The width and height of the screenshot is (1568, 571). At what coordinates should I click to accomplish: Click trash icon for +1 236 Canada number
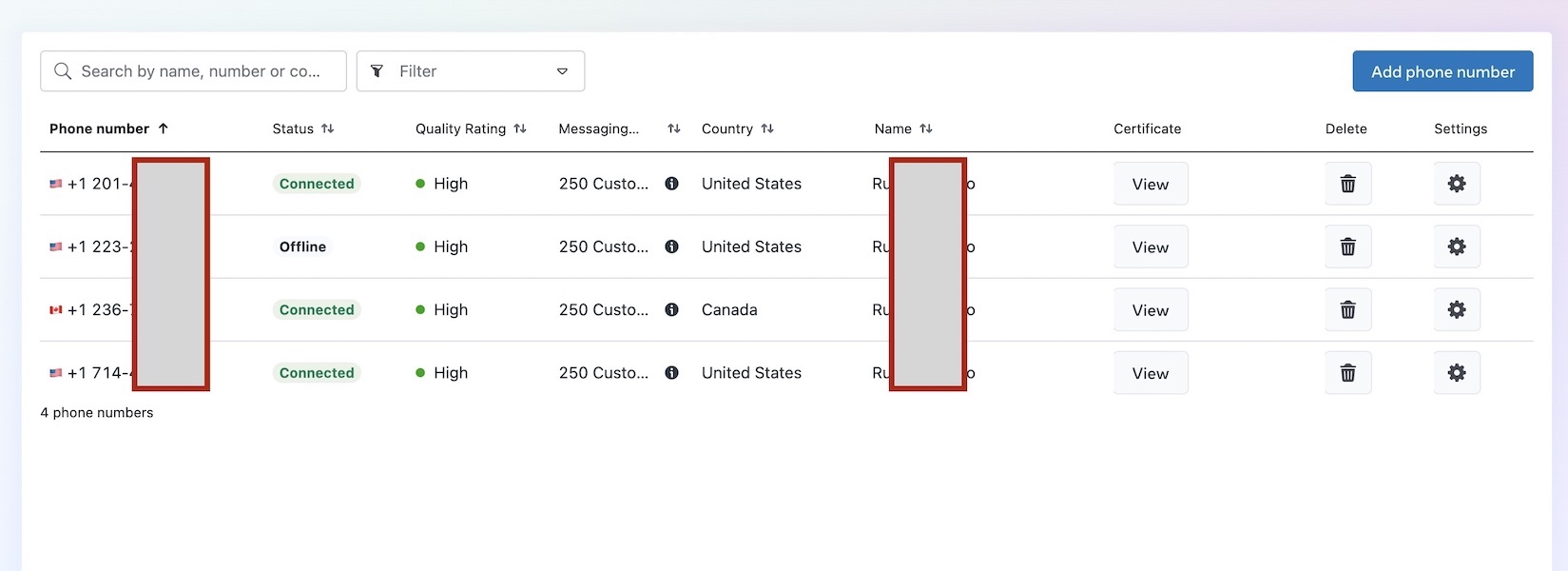(1347, 309)
